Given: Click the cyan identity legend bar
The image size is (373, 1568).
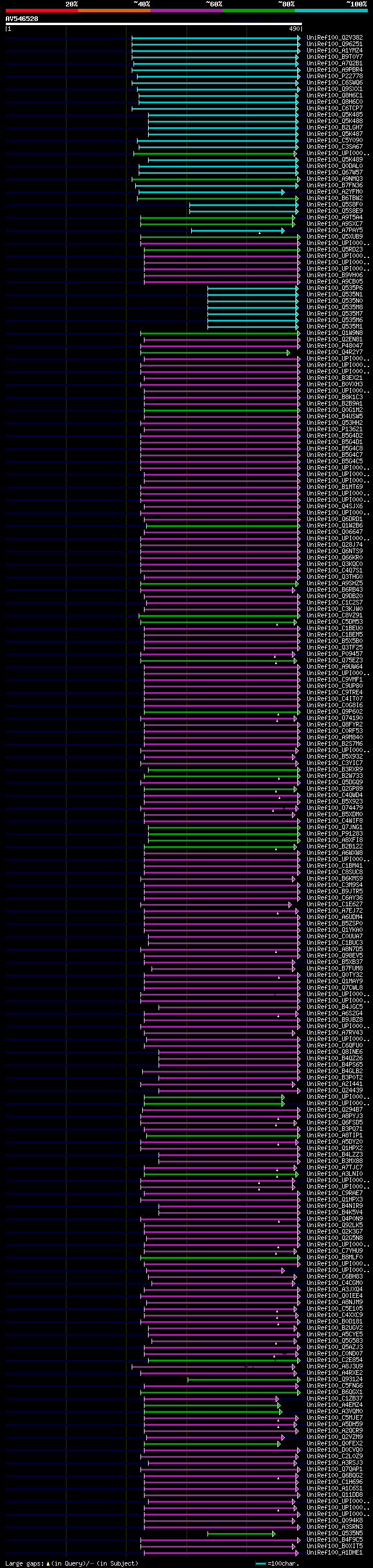Looking at the screenshot, I should click(x=331, y=11).
